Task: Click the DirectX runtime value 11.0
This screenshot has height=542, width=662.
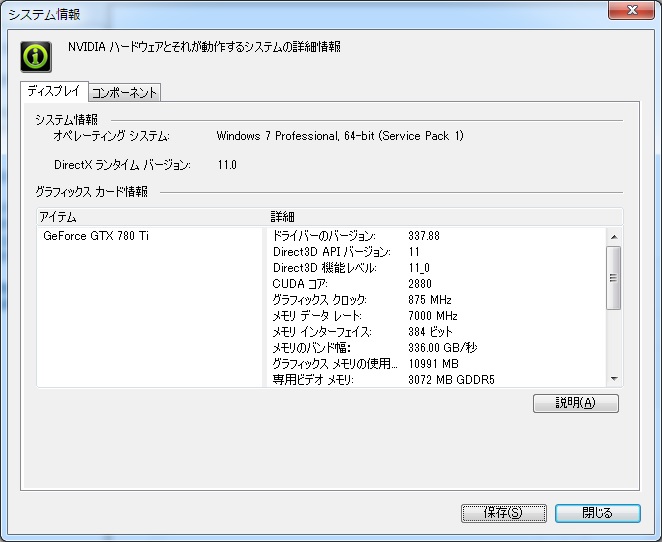Action: coord(227,165)
